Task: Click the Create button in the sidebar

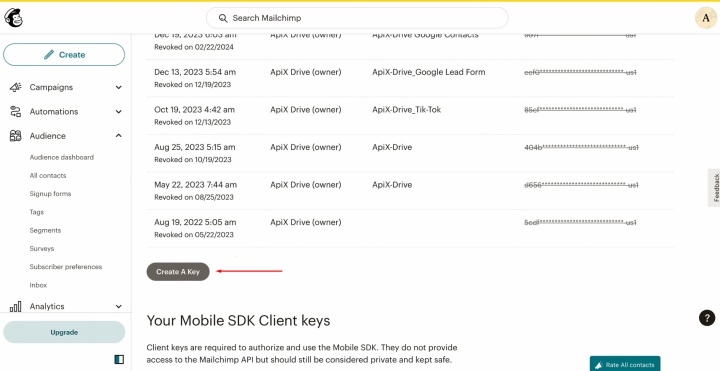Action: [x=64, y=55]
